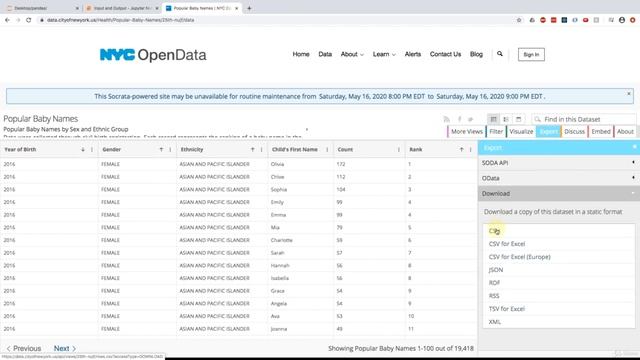Open the Count column options menu
The height and width of the screenshot is (360, 640).
pyautogui.click(x=399, y=149)
